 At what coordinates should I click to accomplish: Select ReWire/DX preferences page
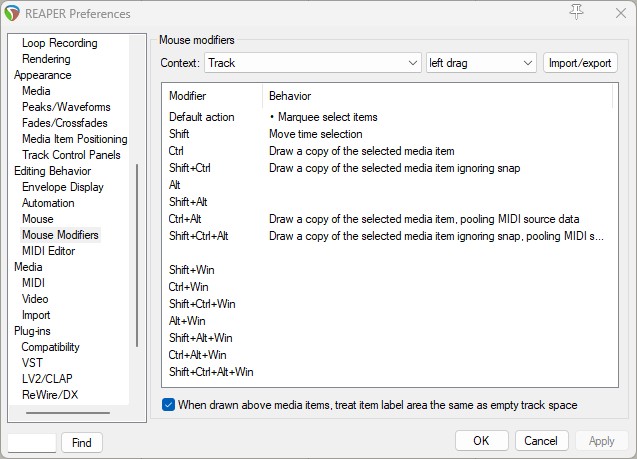[50, 395]
